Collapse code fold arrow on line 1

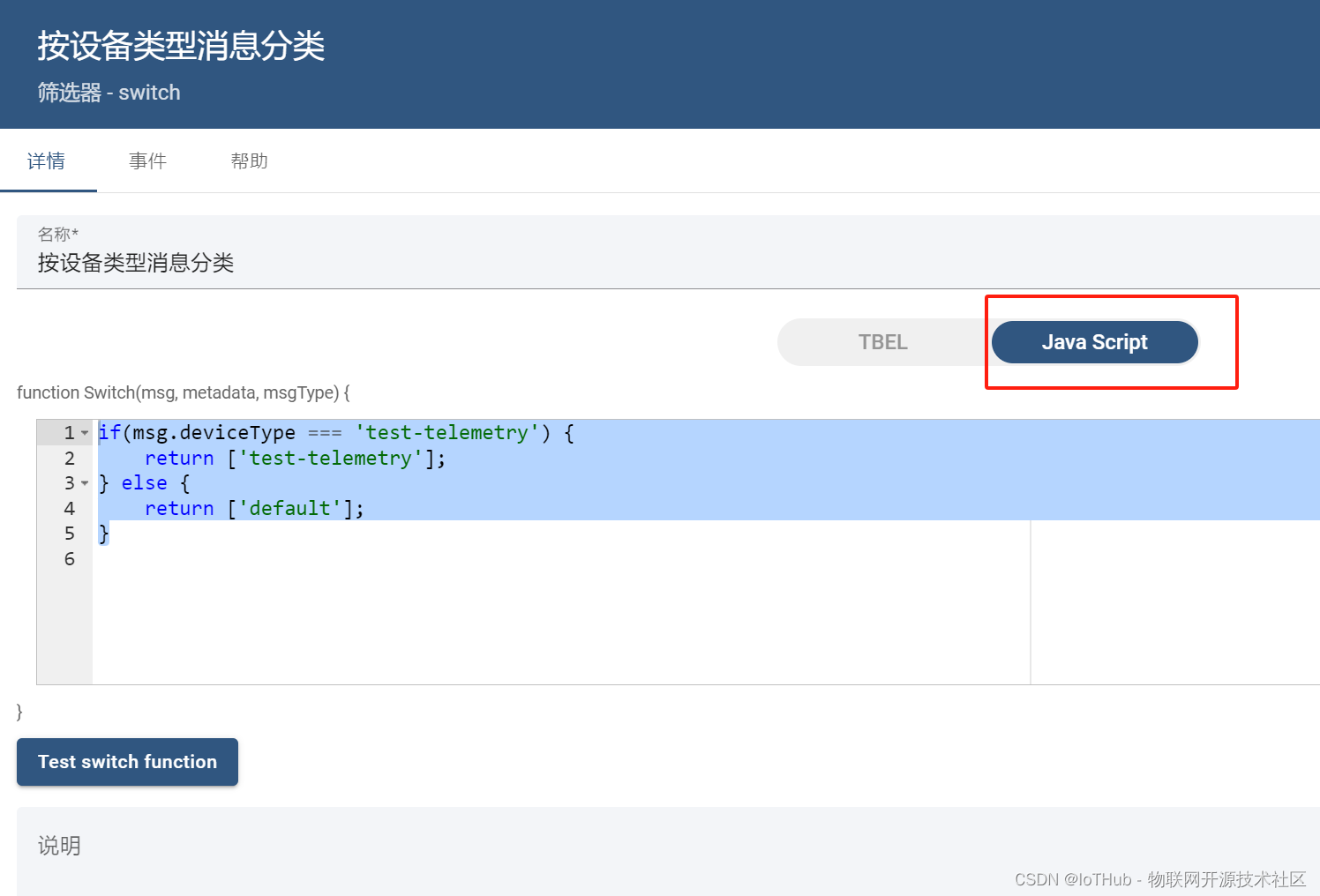(85, 433)
